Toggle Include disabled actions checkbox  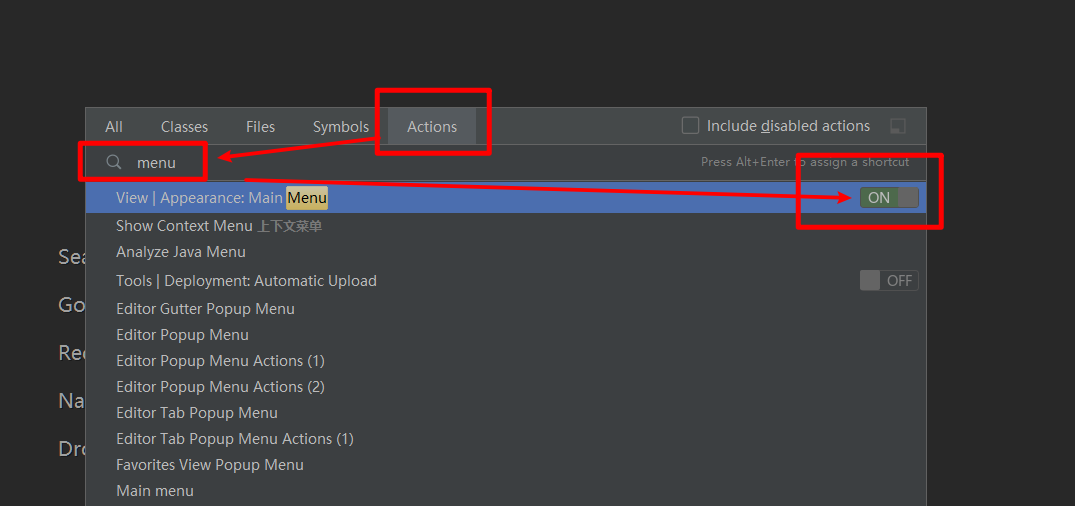[690, 126]
